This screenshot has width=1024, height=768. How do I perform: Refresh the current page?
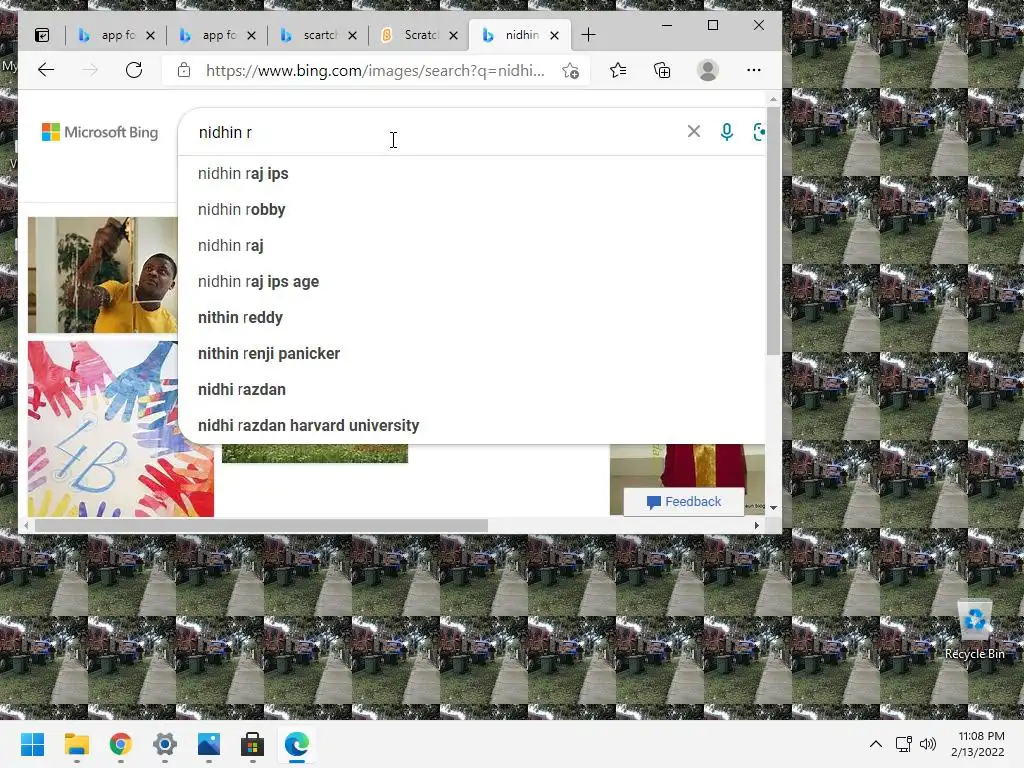(x=134, y=70)
